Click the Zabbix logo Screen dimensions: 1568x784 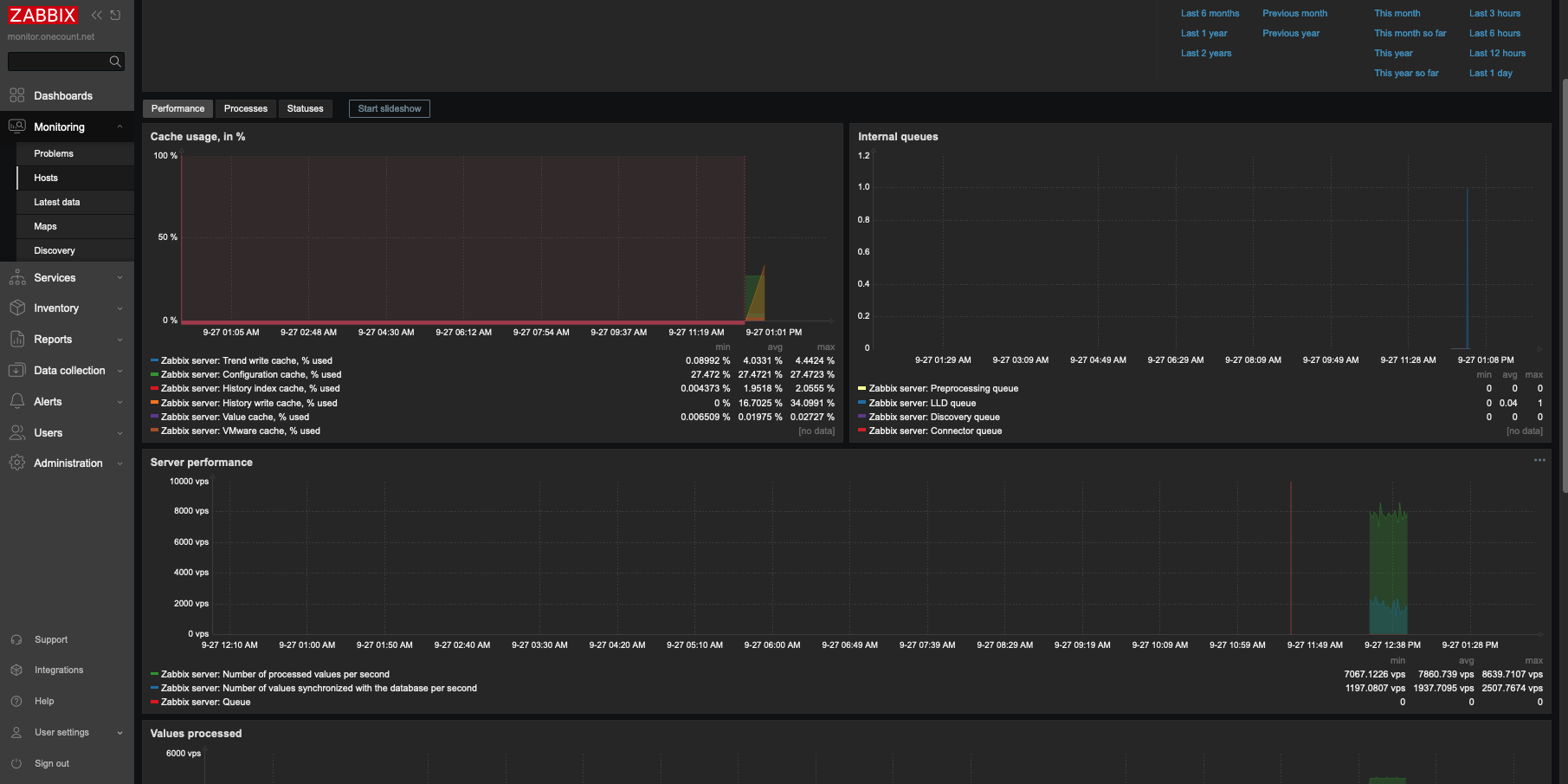pyautogui.click(x=43, y=16)
